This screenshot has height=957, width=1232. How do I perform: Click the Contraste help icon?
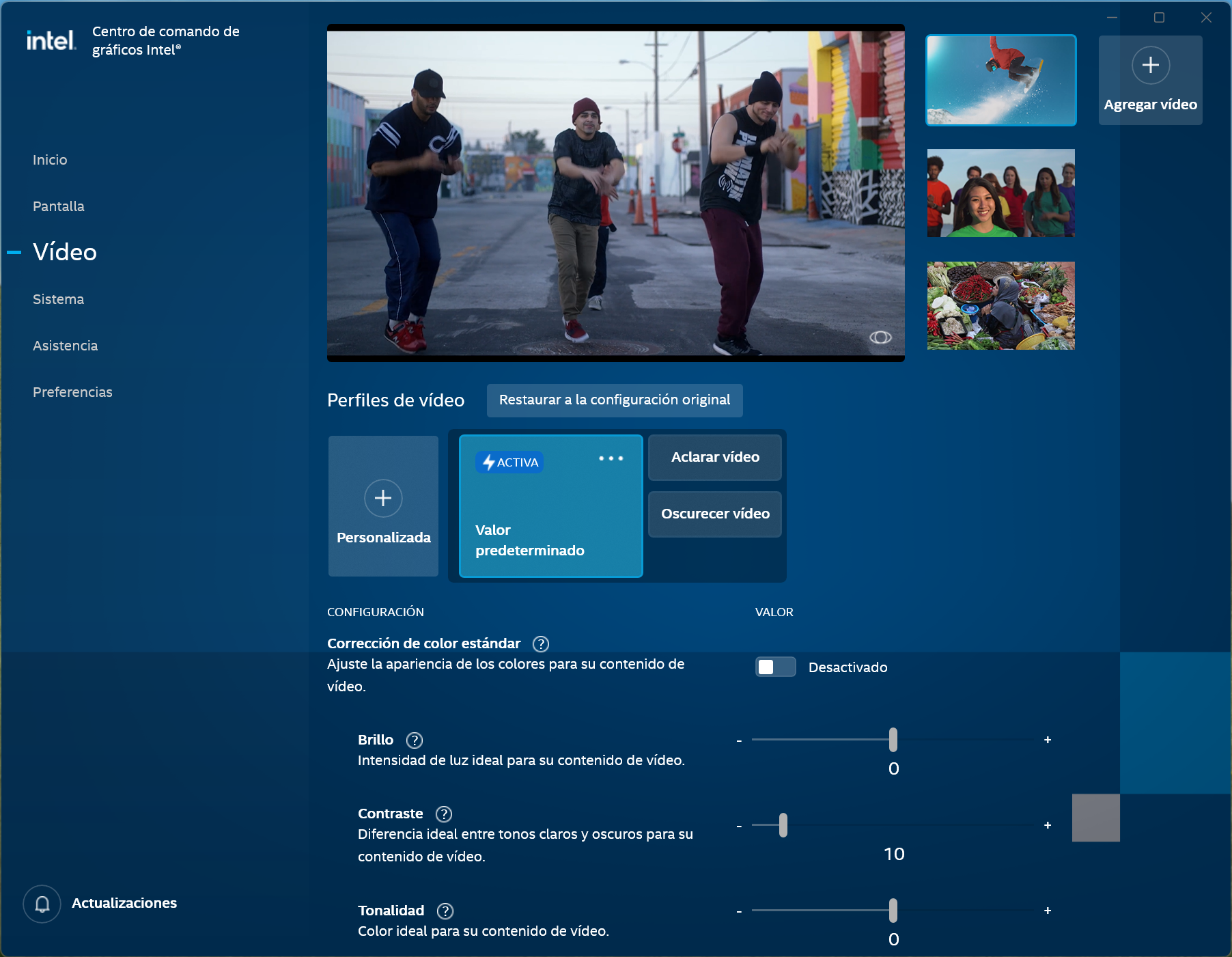tap(443, 814)
